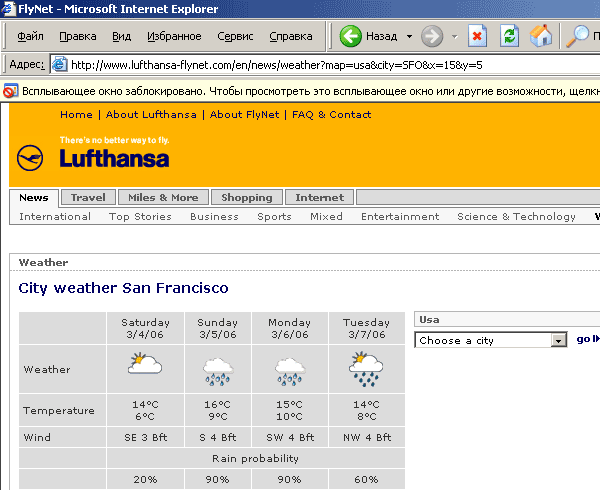This screenshot has width=600, height=490.
Task: Click the Saturday partly cloudy weather icon
Action: point(145,363)
